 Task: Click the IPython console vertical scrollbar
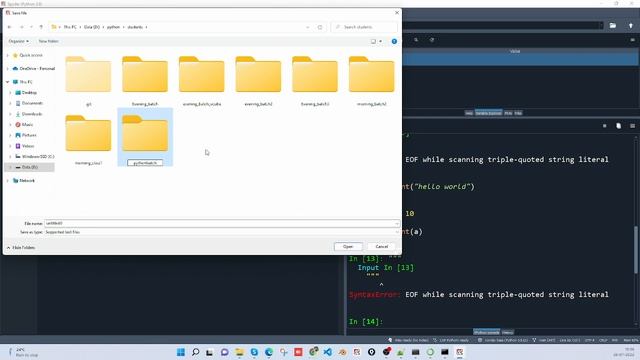pos(636,249)
